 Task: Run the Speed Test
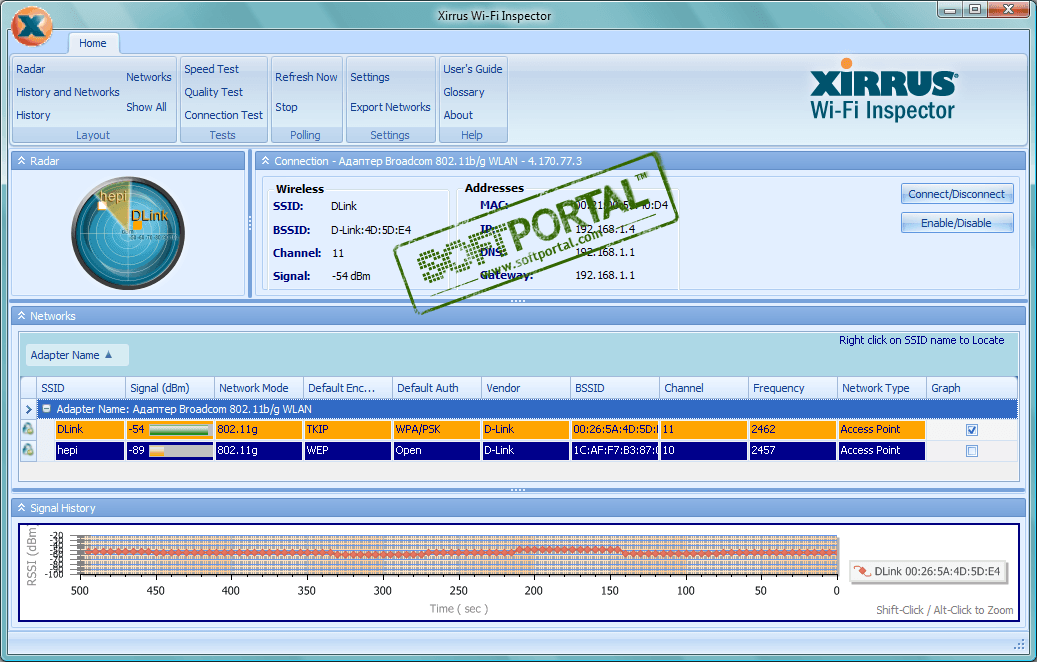click(x=212, y=69)
